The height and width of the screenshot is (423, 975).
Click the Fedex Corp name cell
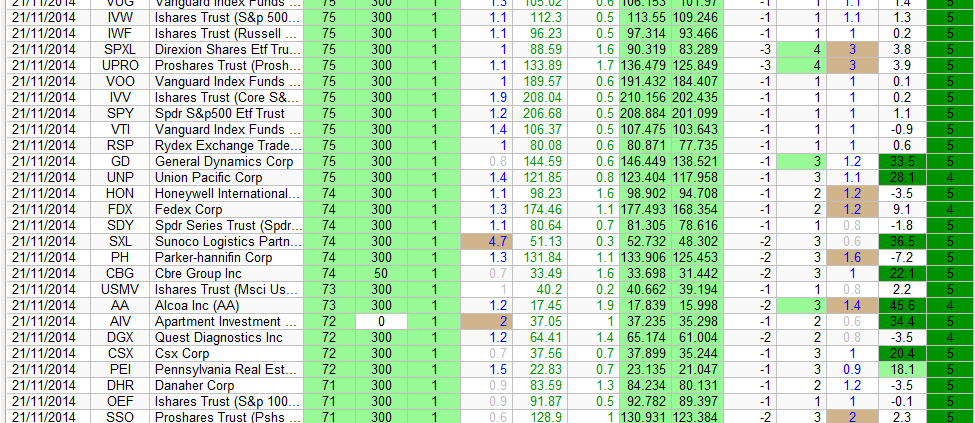tap(226, 209)
